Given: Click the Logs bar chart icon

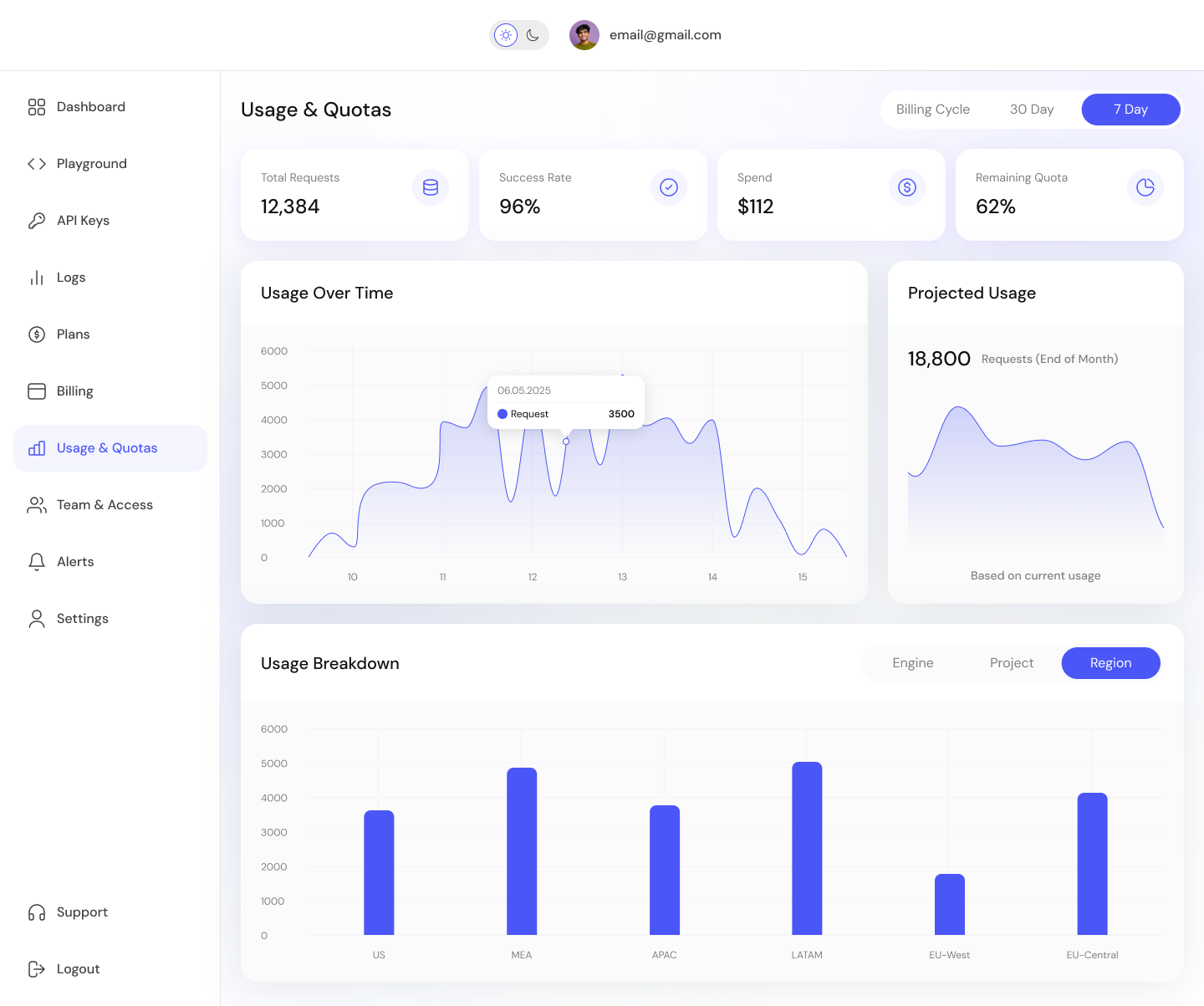Looking at the screenshot, I should pos(37,278).
